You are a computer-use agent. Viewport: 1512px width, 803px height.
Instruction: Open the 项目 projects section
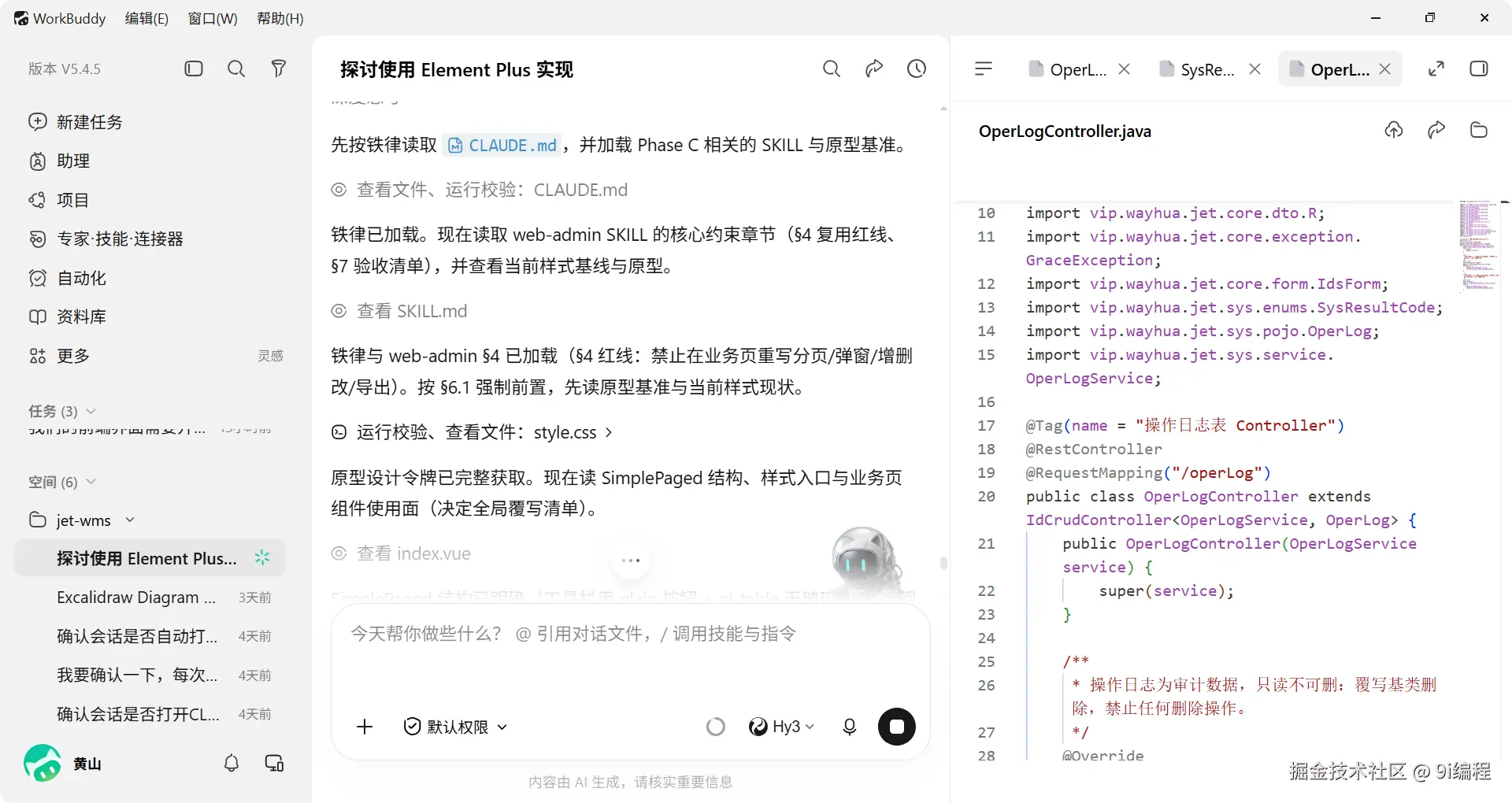click(59, 200)
